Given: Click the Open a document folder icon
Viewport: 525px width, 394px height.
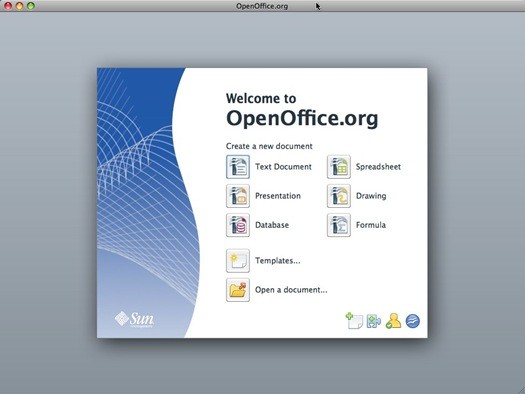Looking at the screenshot, I should click(x=238, y=290).
